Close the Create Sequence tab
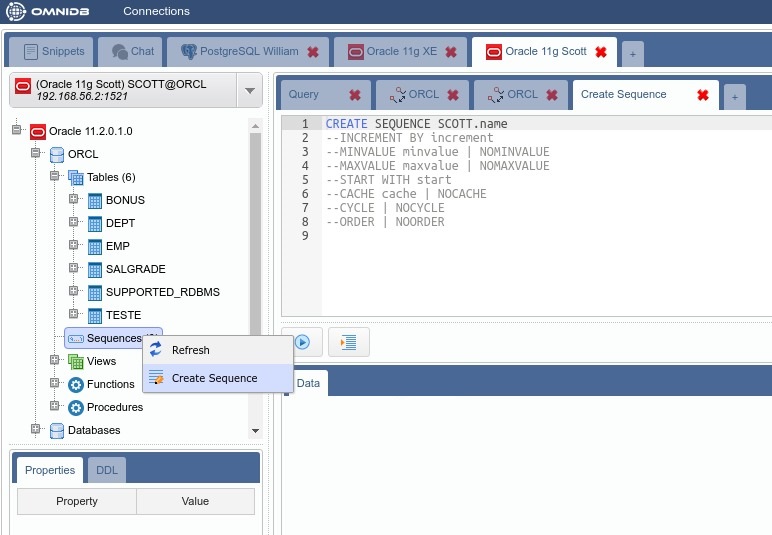Viewport: 772px width, 535px height. click(702, 95)
